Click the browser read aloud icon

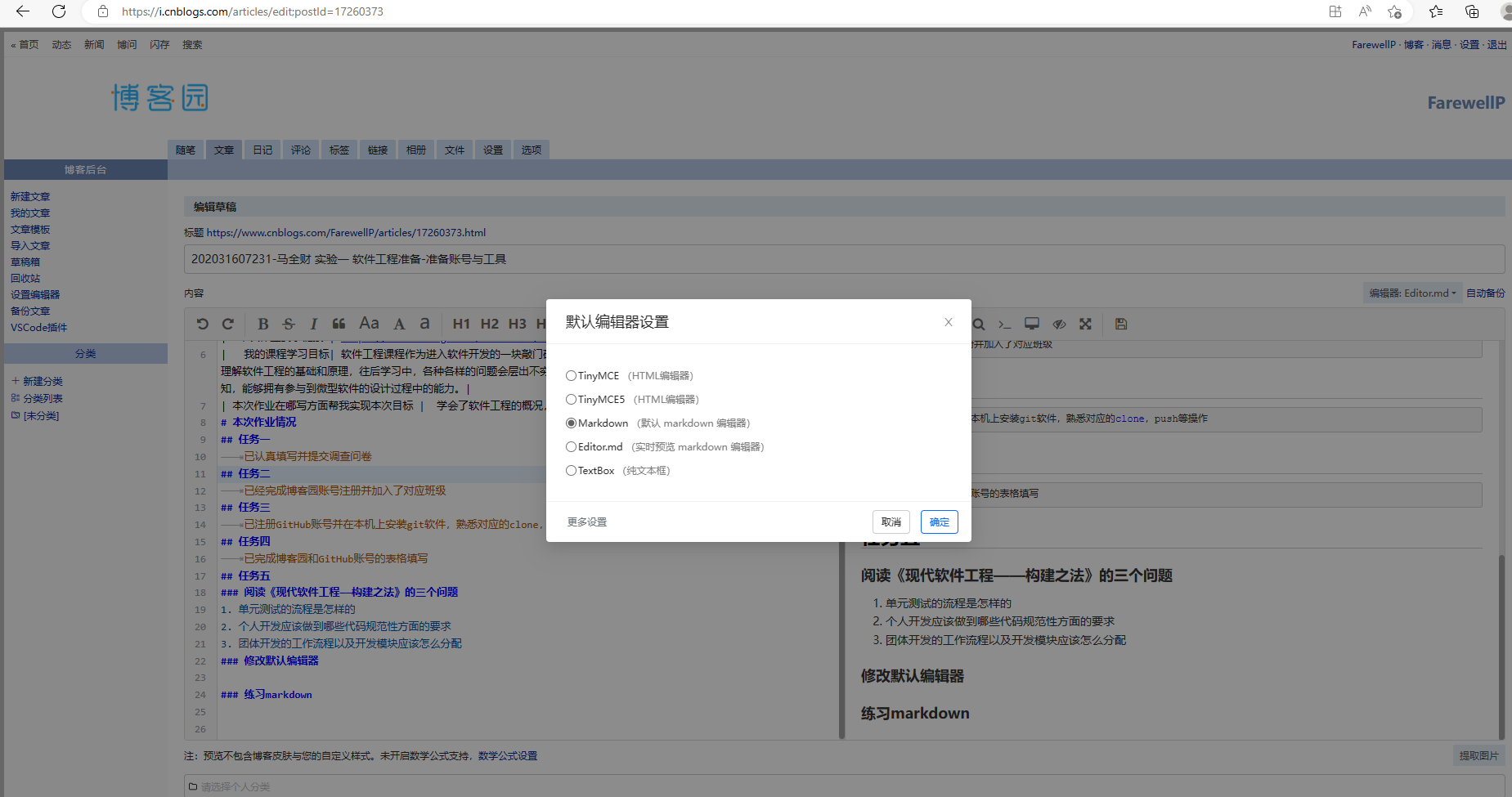pyautogui.click(x=1365, y=11)
